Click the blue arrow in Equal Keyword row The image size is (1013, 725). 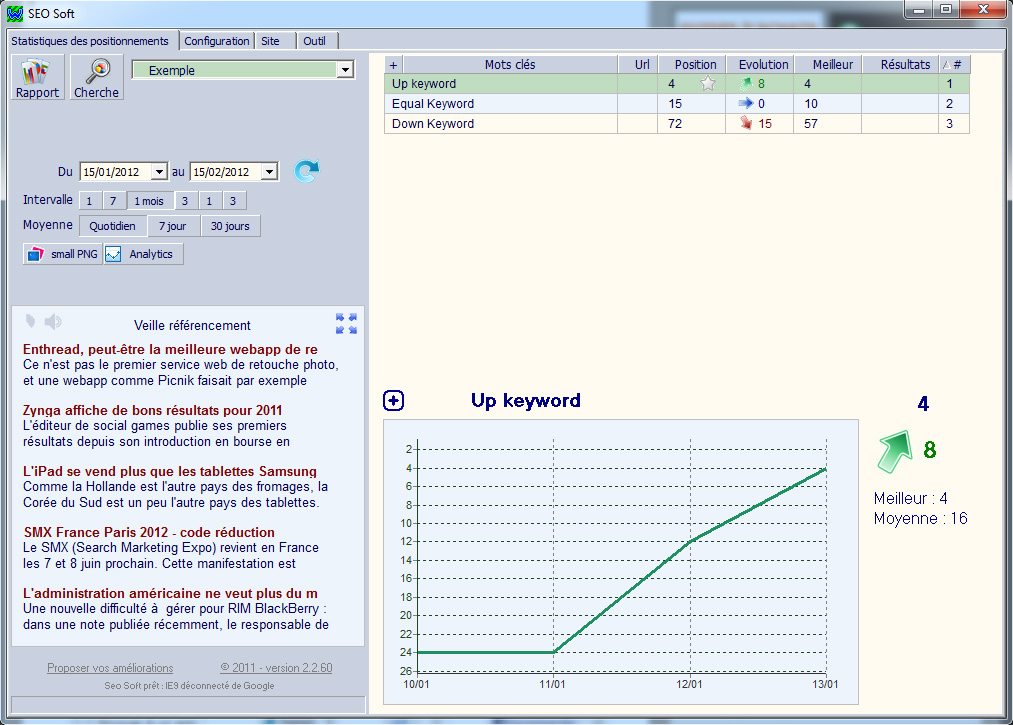[746, 103]
